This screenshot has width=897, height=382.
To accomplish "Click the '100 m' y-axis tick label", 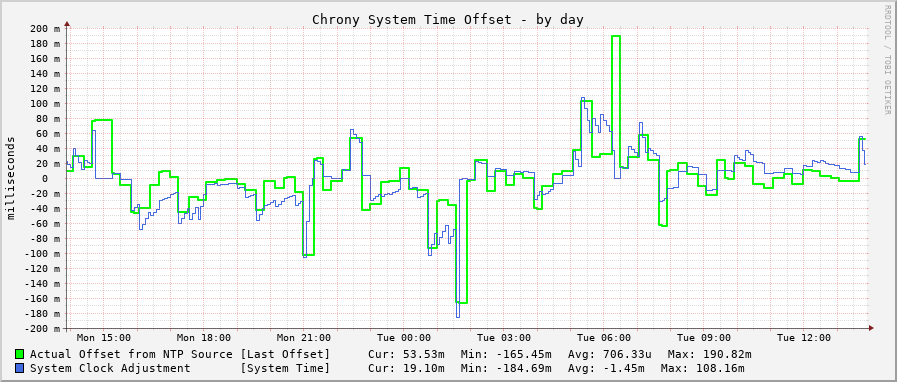I will pyautogui.click(x=44, y=104).
